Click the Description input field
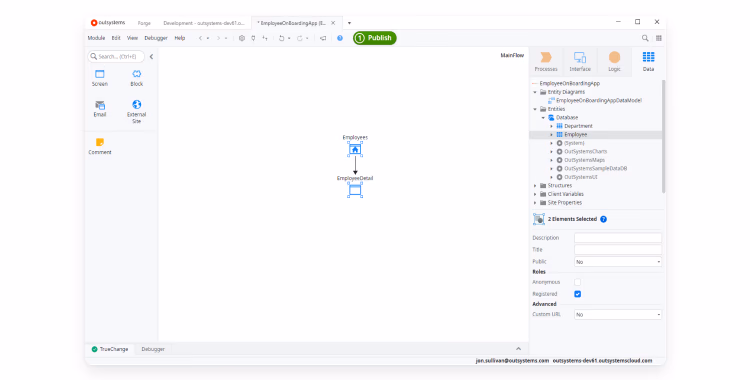 [618, 237]
